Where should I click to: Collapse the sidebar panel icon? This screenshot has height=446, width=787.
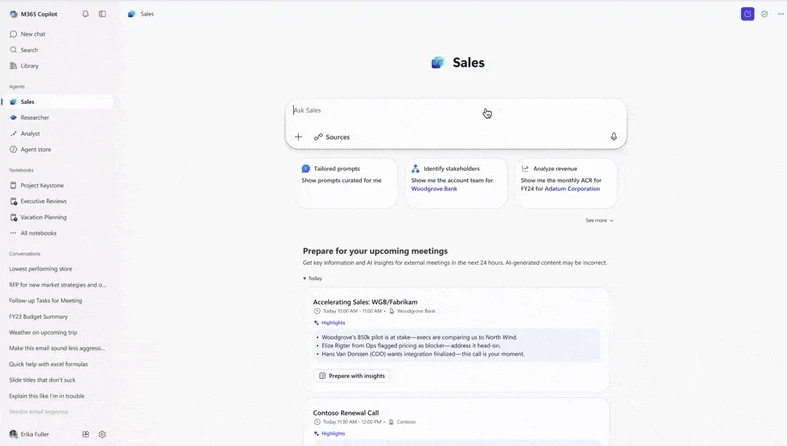(x=102, y=14)
